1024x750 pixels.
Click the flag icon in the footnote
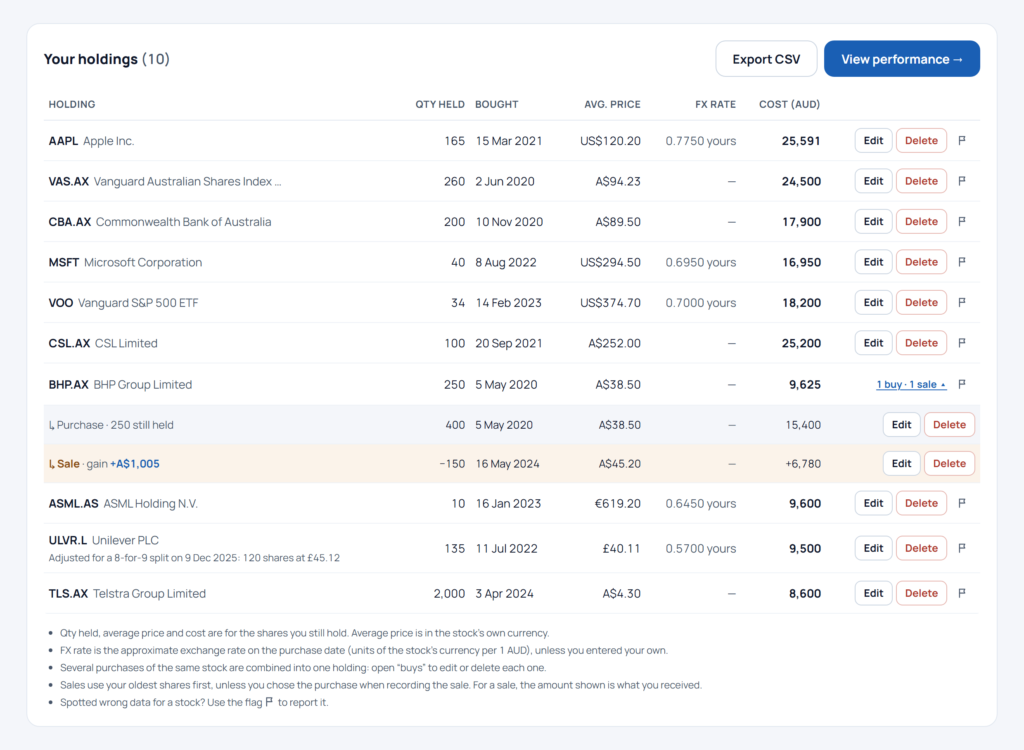[x=269, y=702]
